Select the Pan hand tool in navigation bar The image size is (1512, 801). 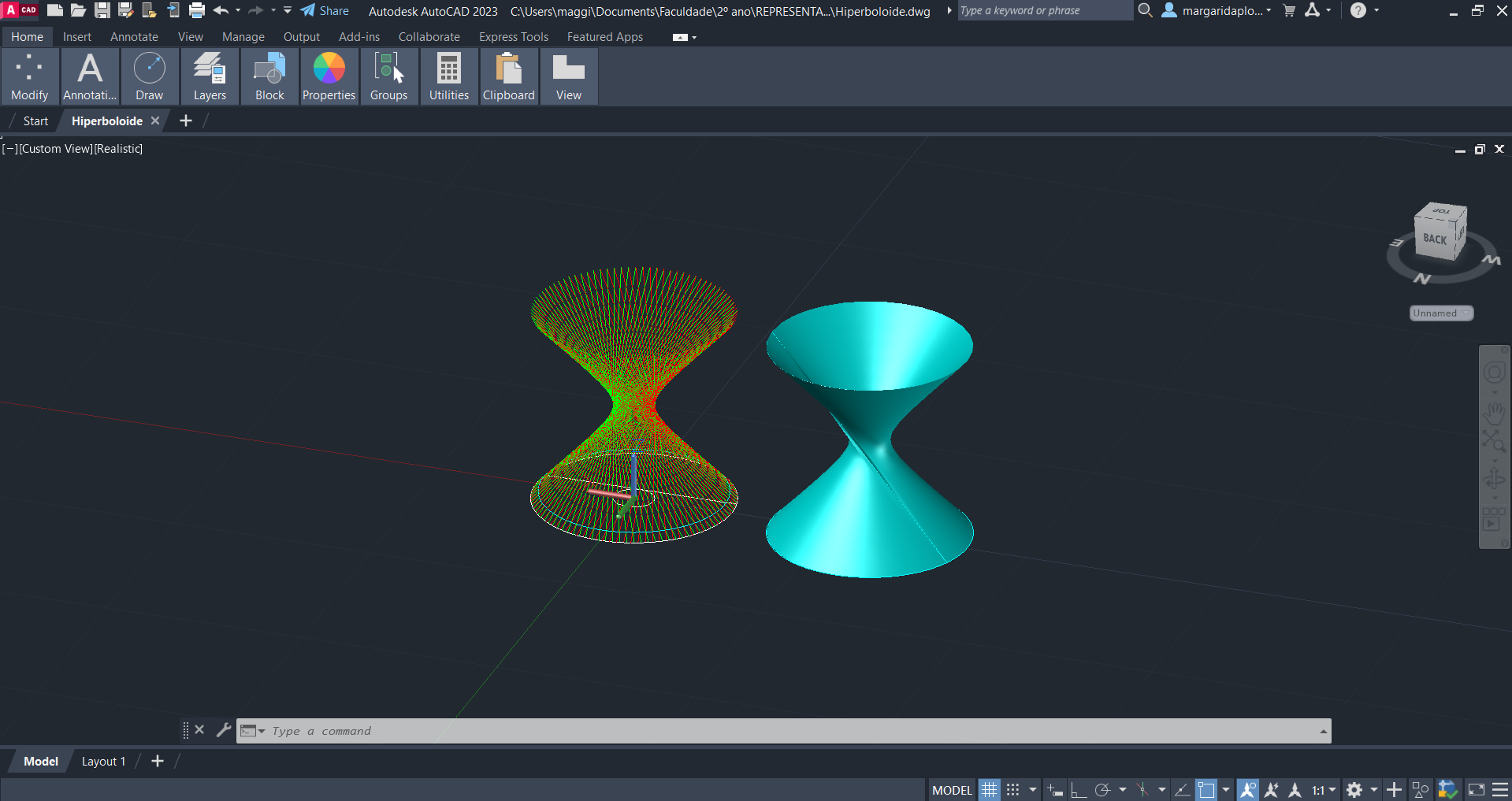tap(1494, 412)
